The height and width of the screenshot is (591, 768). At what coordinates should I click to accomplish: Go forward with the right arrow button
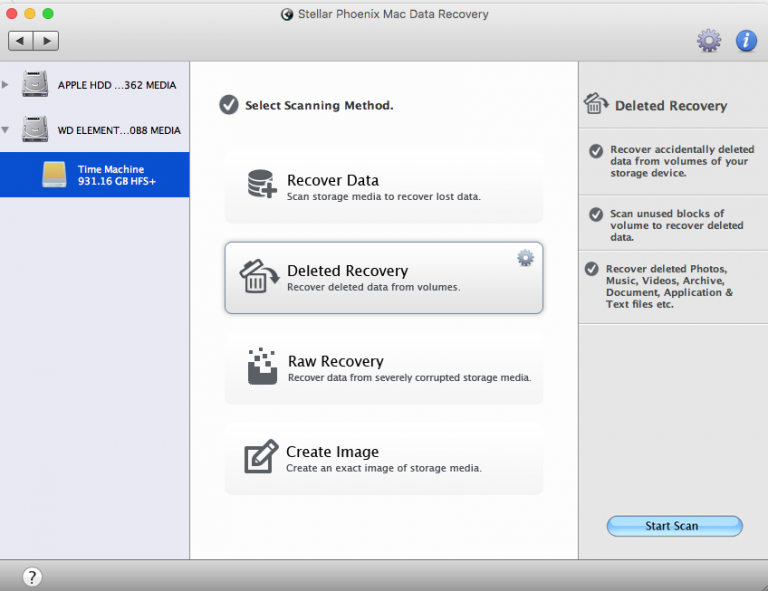(x=47, y=41)
